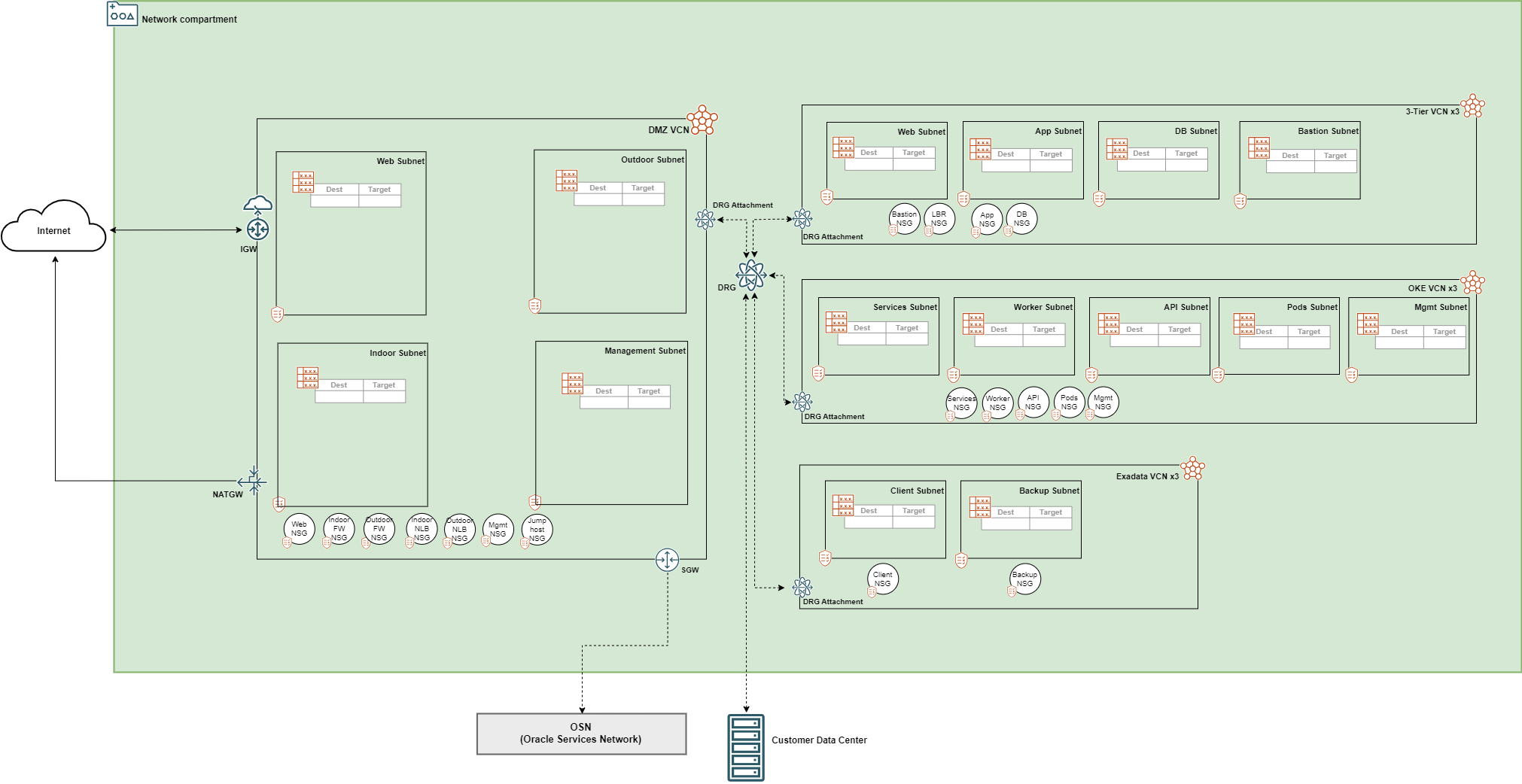
Task: Click 3-Tier VCN DRG Attachment icon
Action: click(x=802, y=219)
